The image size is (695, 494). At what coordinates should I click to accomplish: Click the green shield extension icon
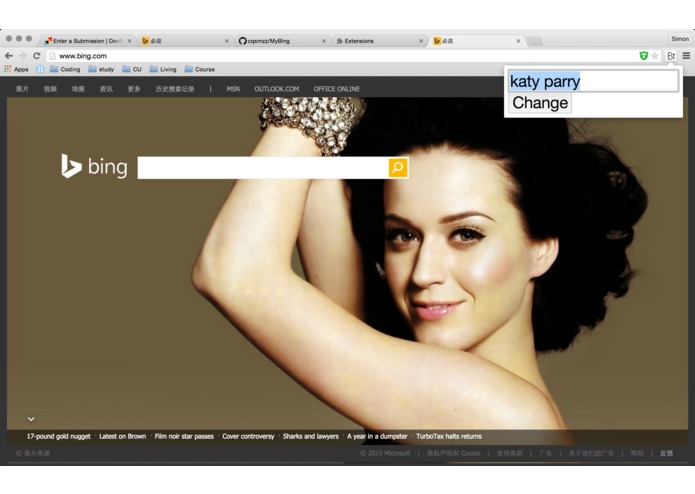click(x=644, y=56)
